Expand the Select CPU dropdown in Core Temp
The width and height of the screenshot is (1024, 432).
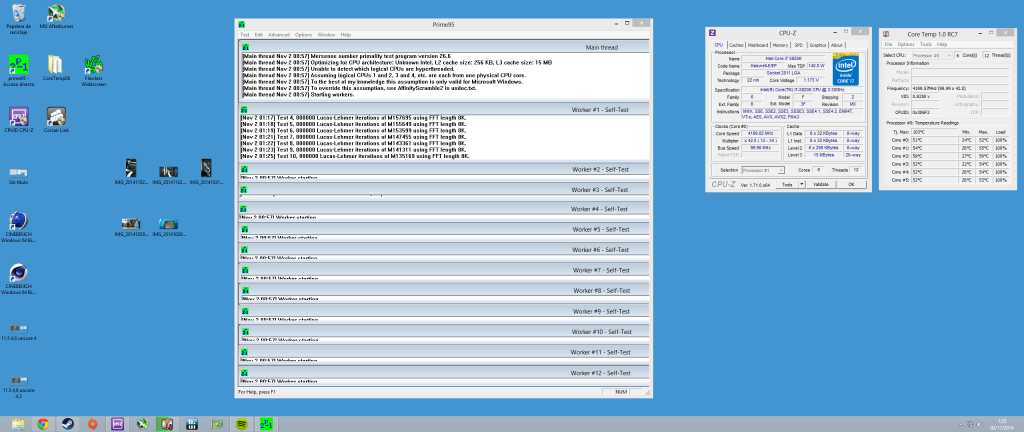932,55
